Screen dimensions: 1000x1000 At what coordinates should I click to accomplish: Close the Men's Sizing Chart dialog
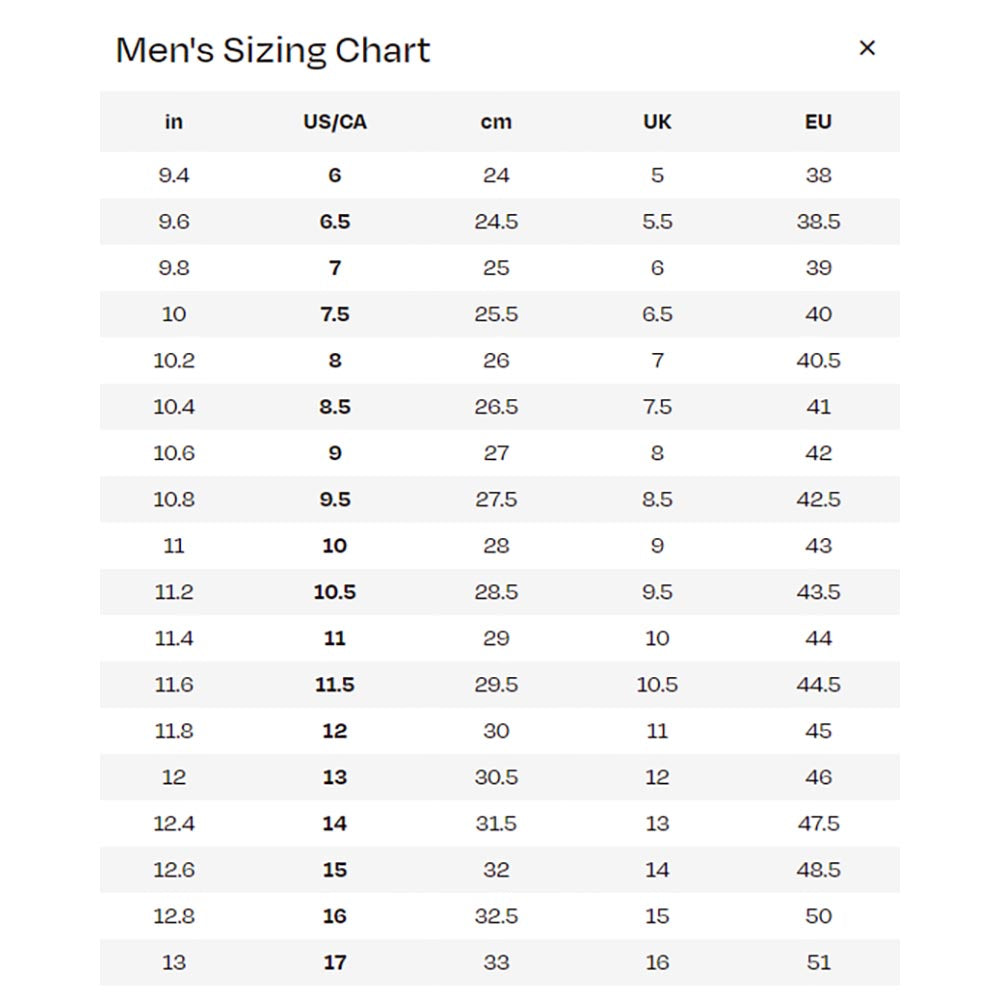point(867,48)
